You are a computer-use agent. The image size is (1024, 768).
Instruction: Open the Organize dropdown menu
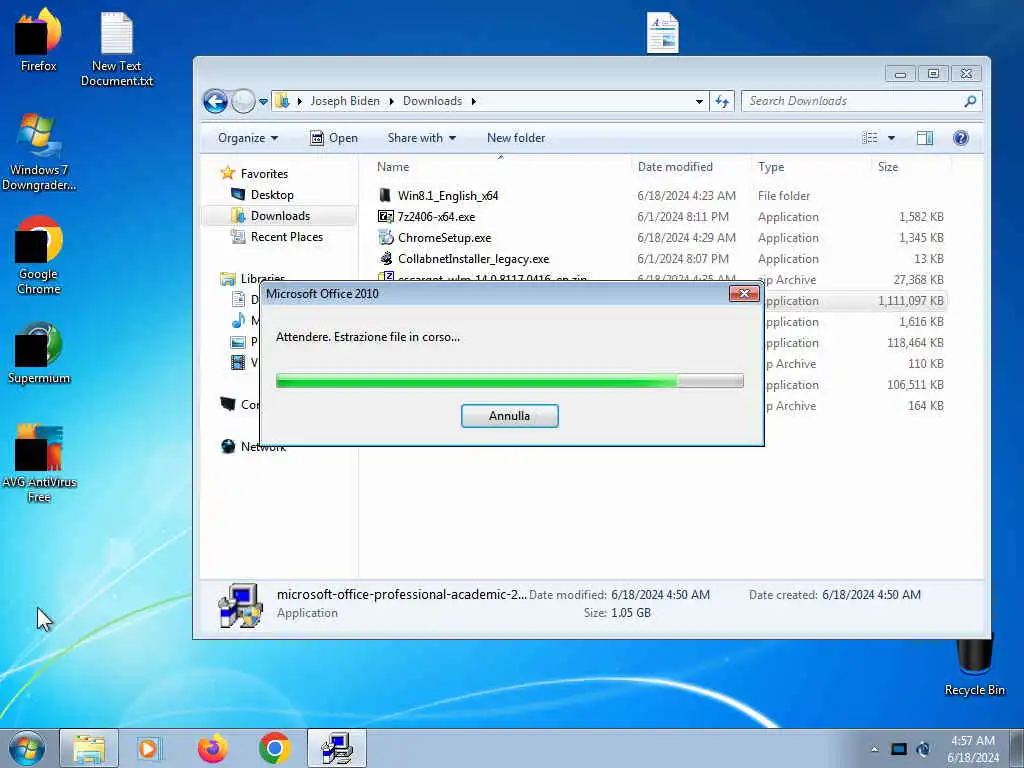click(248, 138)
